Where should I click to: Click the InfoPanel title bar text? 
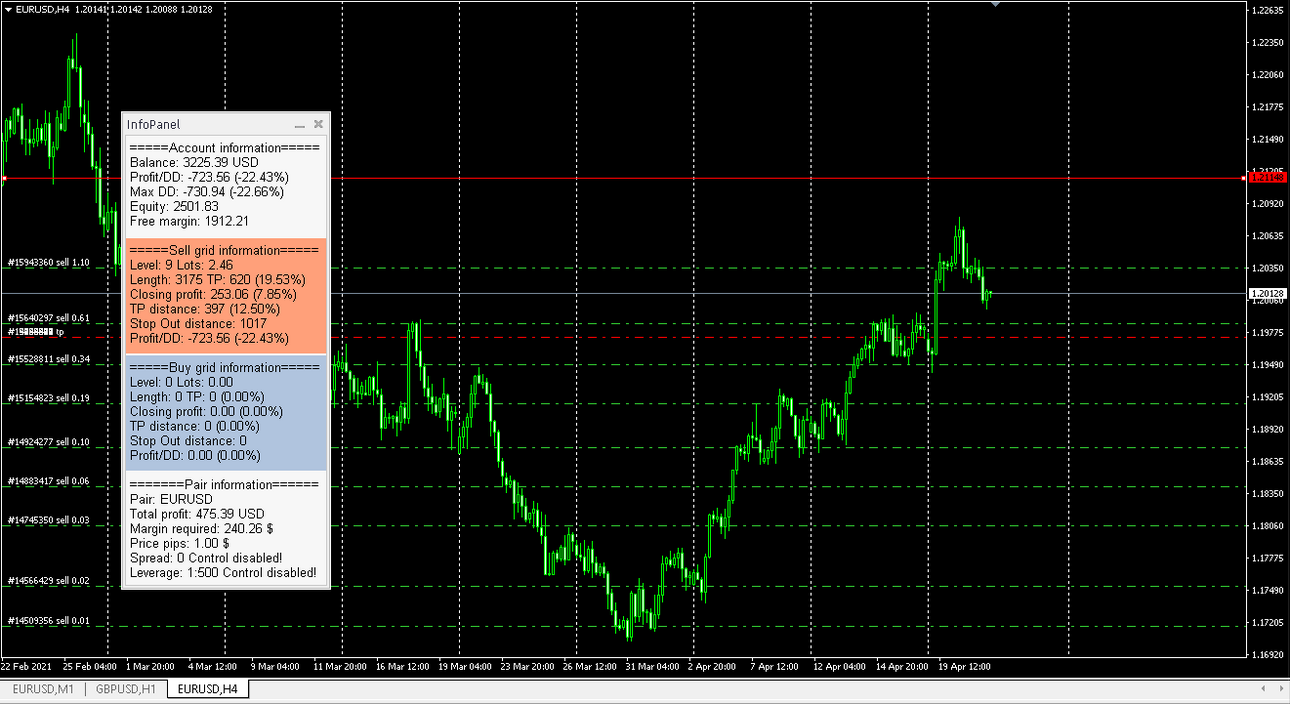point(153,125)
